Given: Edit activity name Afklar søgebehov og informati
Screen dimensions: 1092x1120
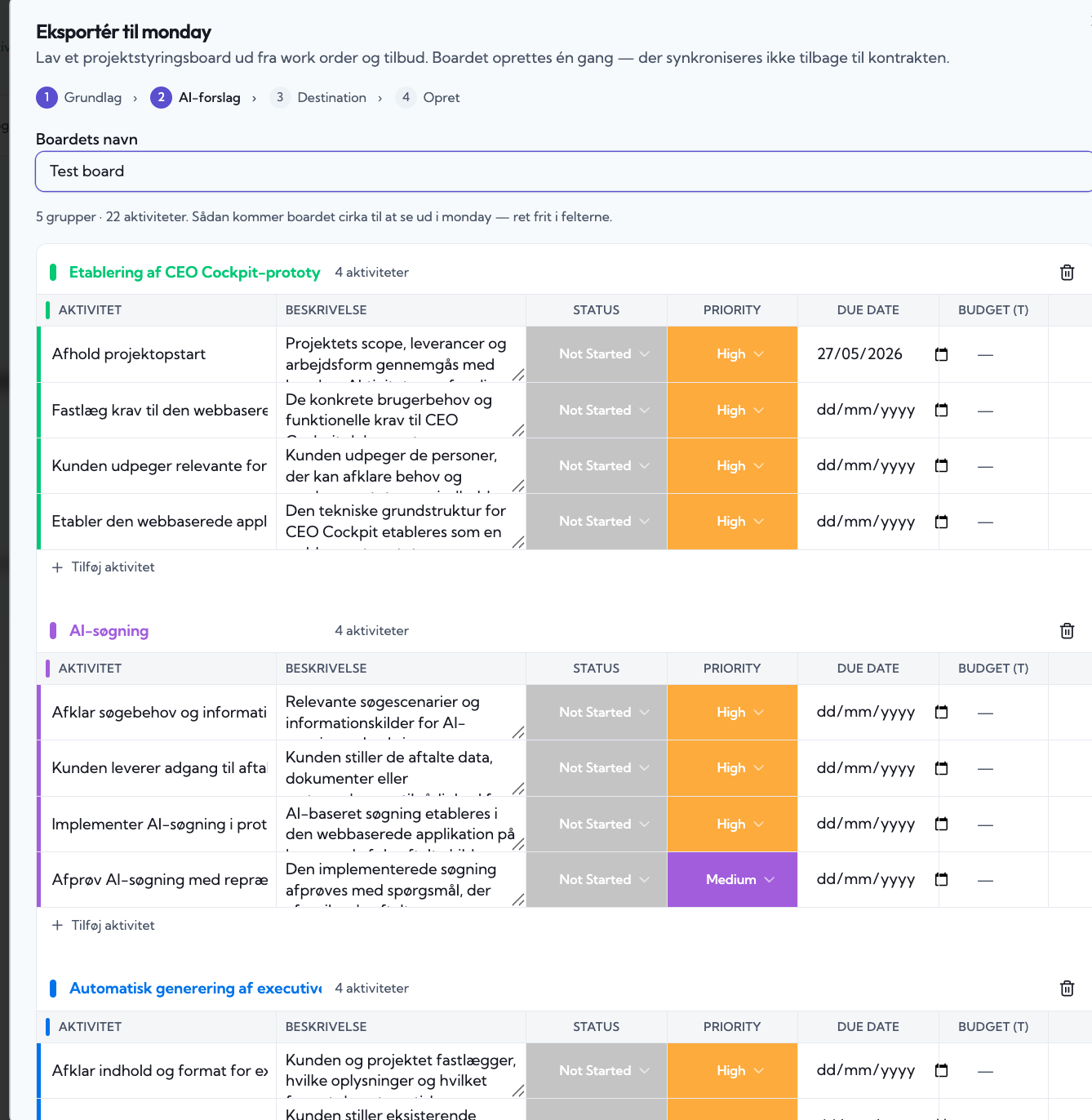Looking at the screenshot, I should point(159,713).
